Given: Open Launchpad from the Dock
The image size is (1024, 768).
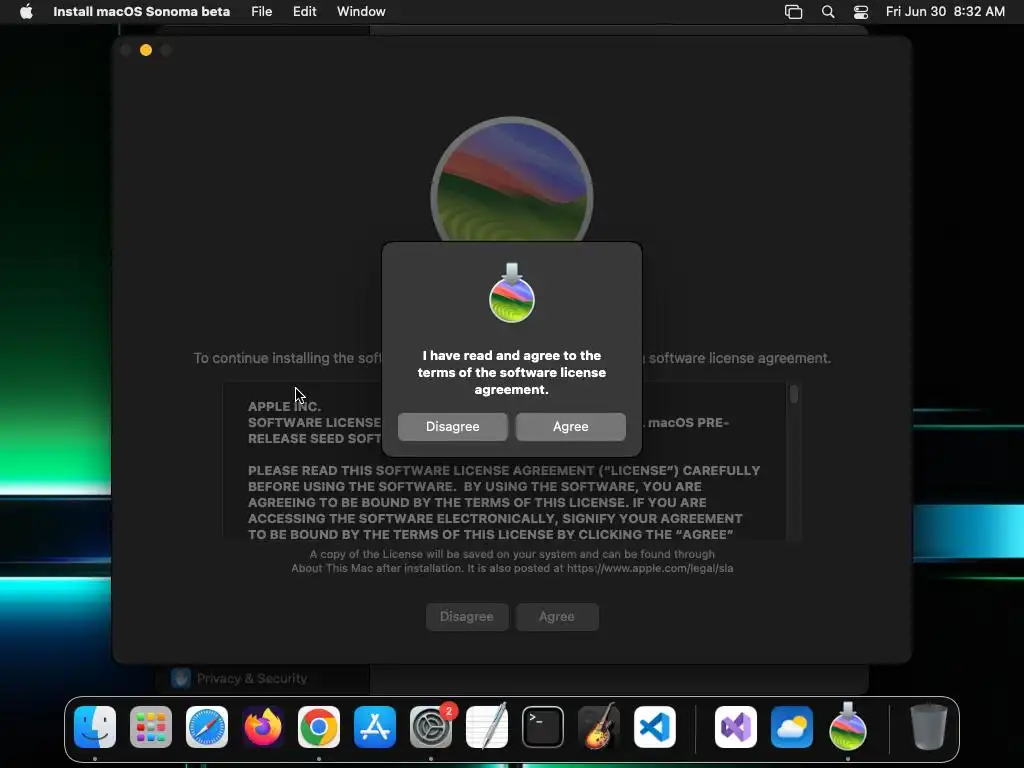Looking at the screenshot, I should (151, 727).
